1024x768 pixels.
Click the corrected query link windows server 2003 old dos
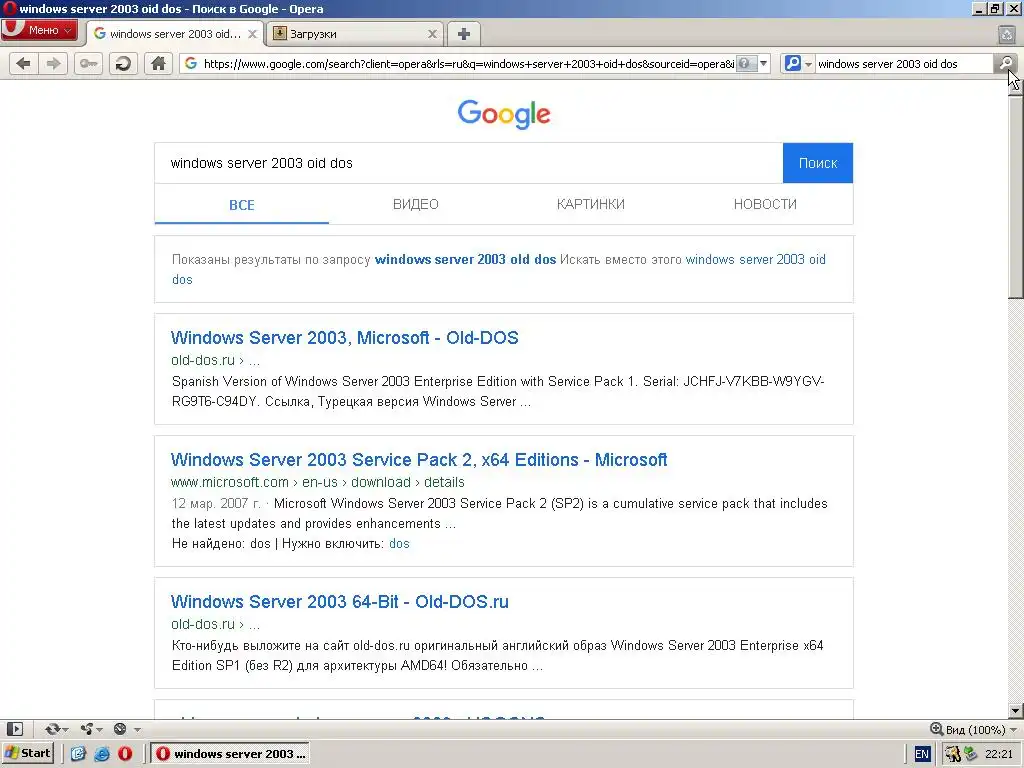(465, 259)
